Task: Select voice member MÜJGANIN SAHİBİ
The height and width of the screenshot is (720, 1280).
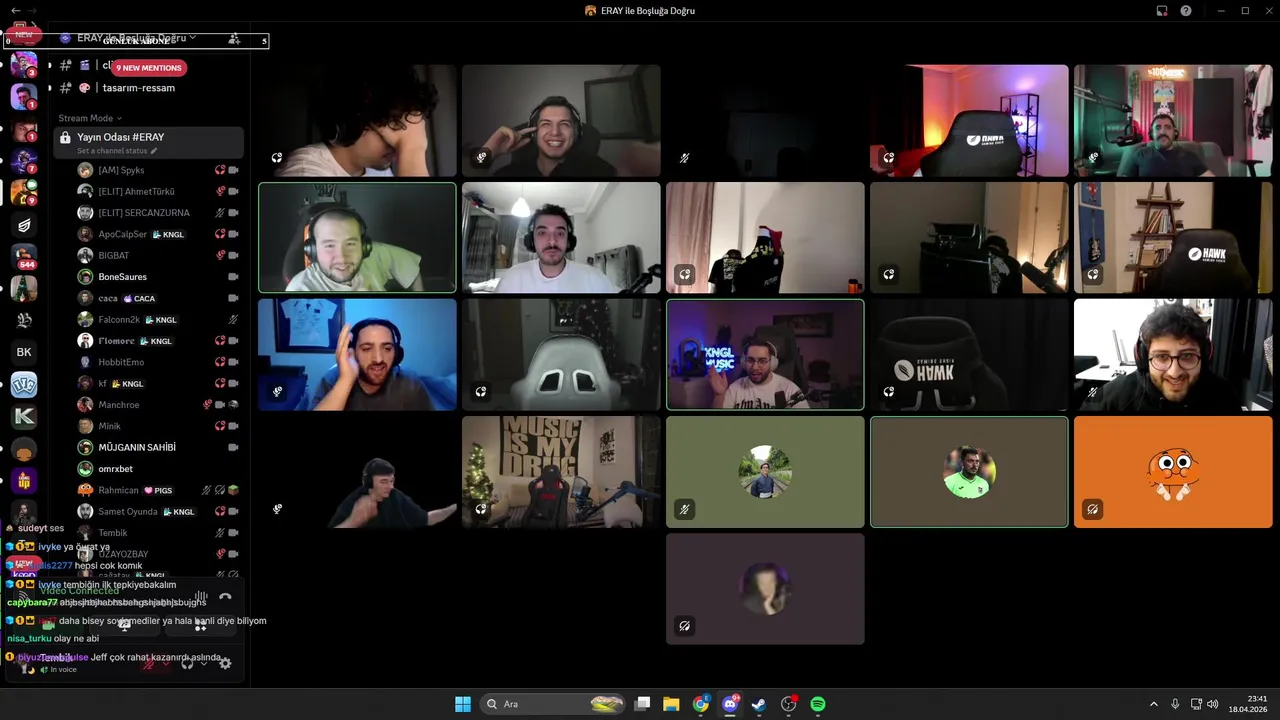Action: coord(158,448)
